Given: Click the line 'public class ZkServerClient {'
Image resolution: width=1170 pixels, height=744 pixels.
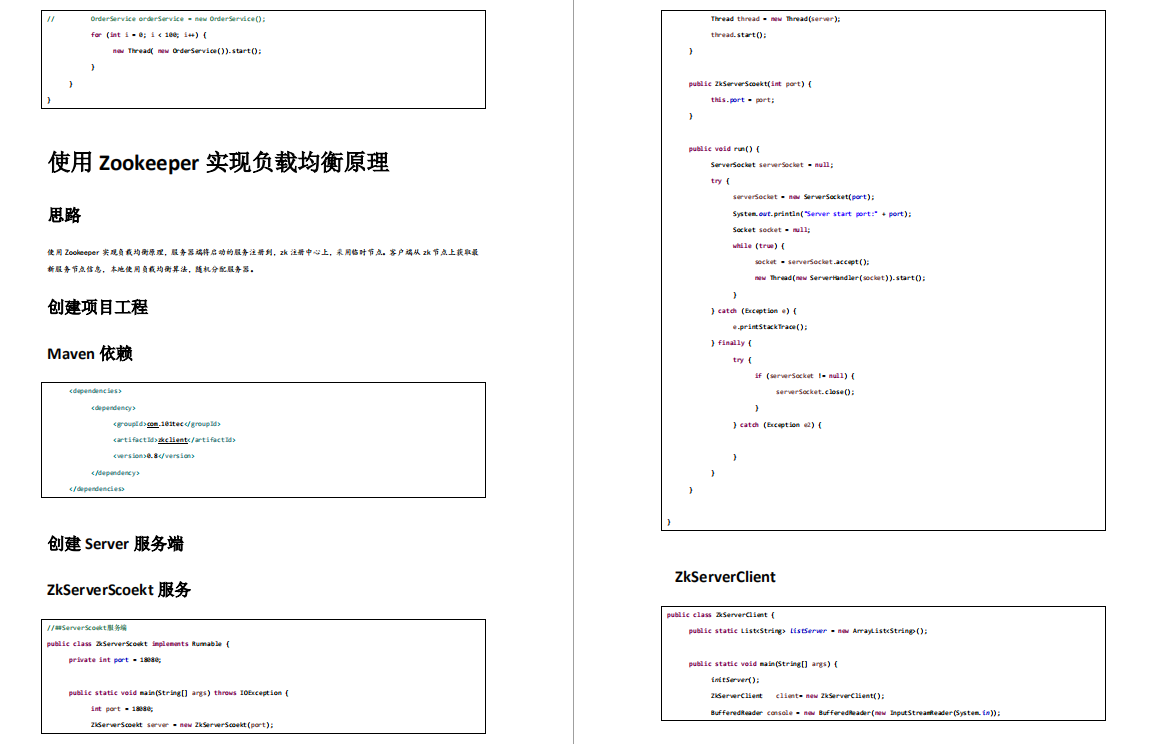Looking at the screenshot, I should click(x=721, y=615).
